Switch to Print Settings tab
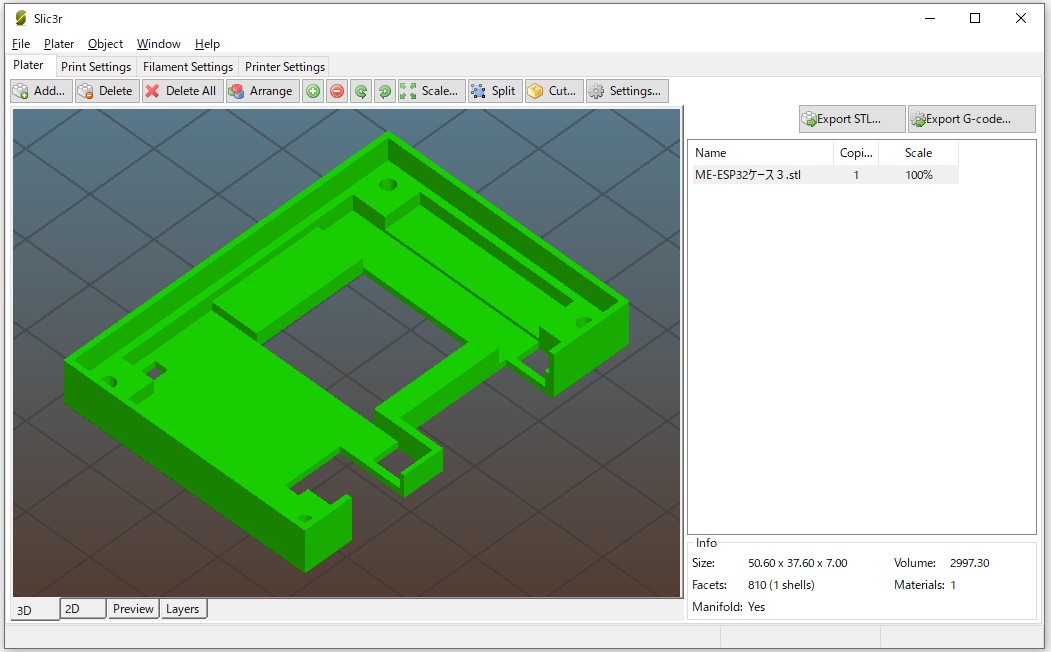The width and height of the screenshot is (1051, 652). (x=96, y=67)
